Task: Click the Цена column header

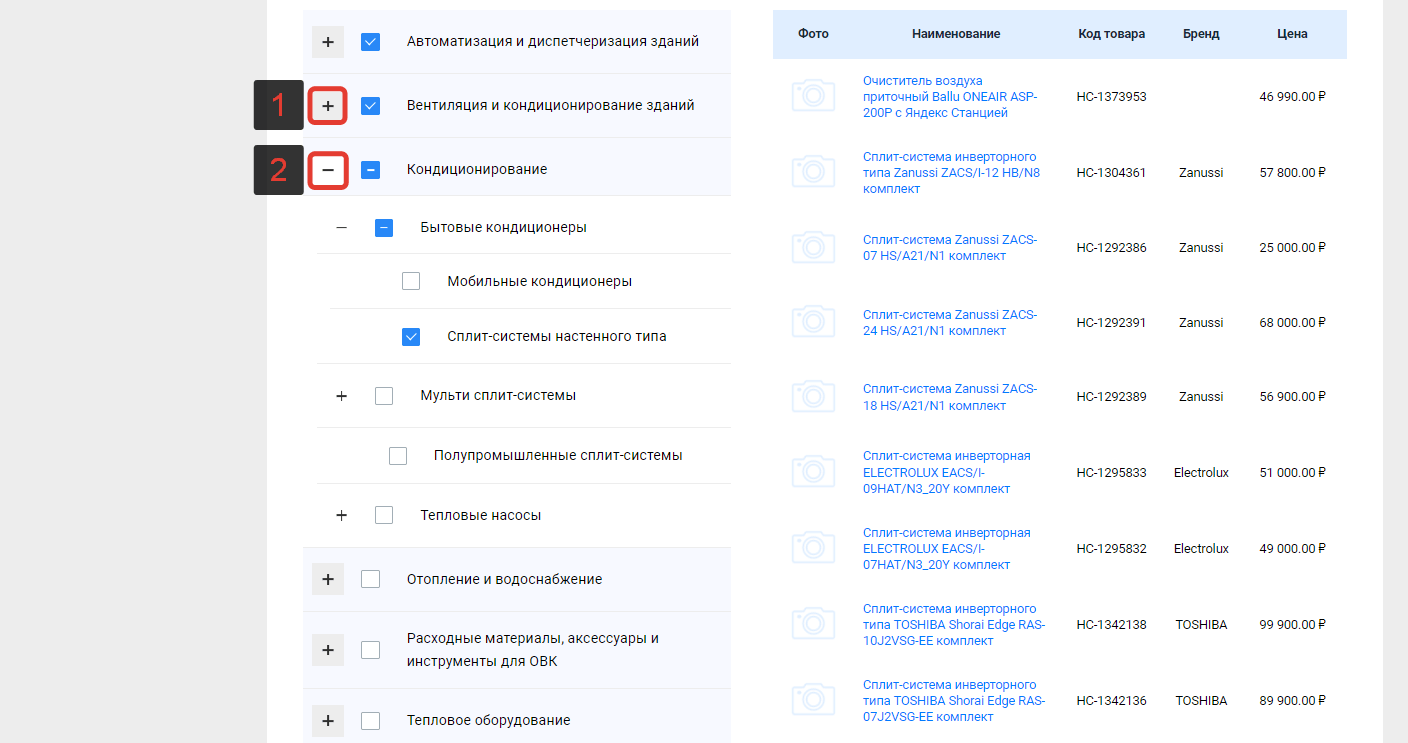Action: pyautogui.click(x=1292, y=34)
